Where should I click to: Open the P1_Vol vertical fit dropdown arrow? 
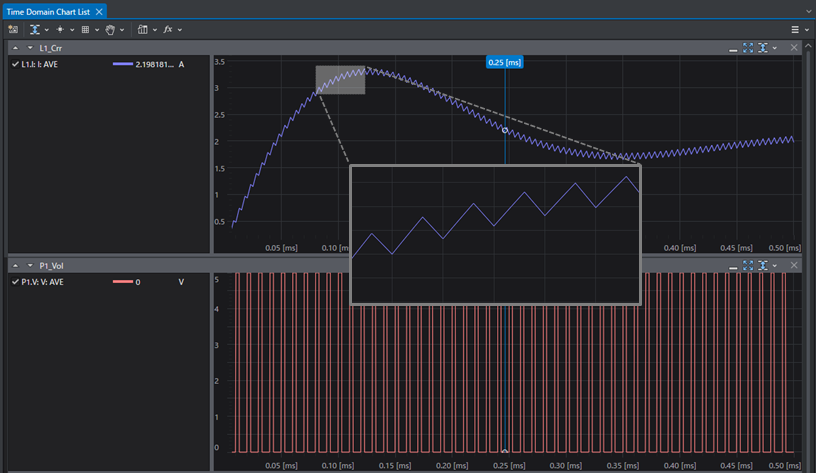[x=775, y=266]
